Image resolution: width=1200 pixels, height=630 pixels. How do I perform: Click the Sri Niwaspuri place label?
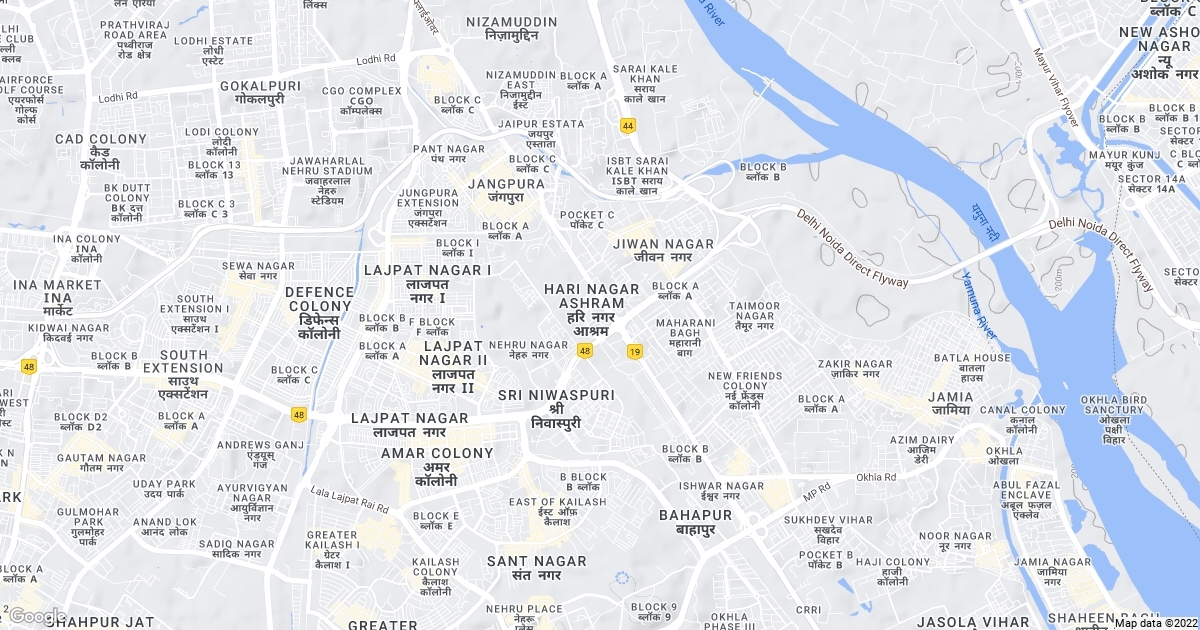pyautogui.click(x=556, y=409)
